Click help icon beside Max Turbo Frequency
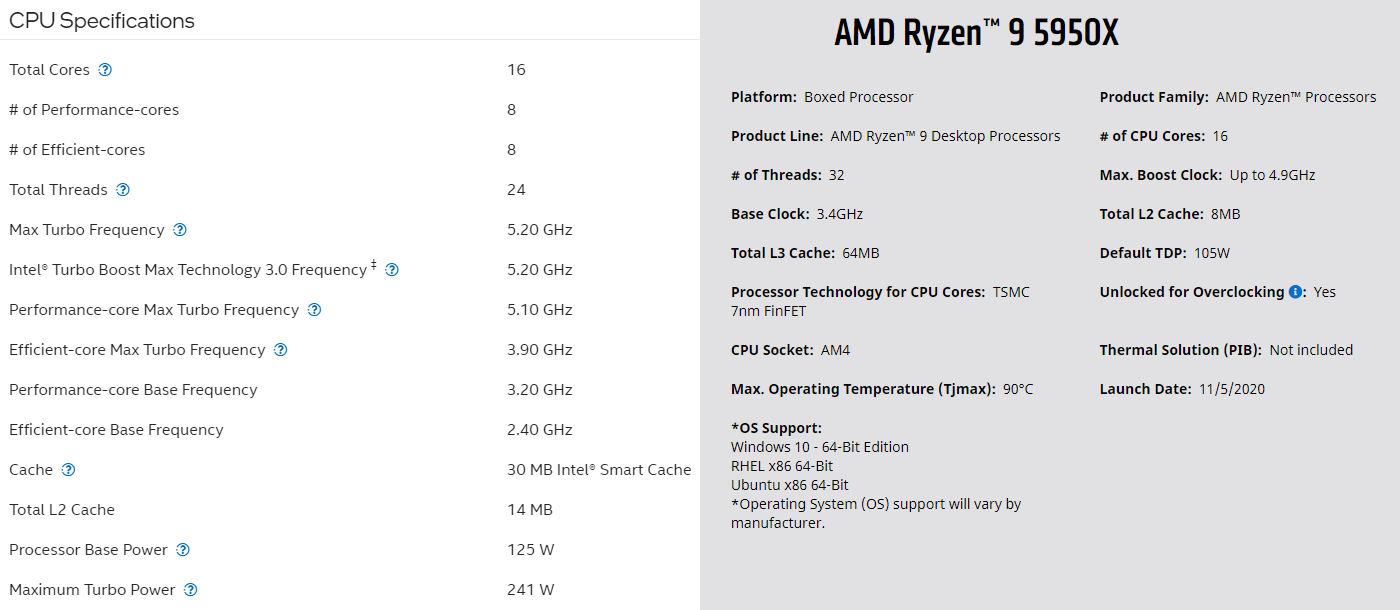The image size is (1400, 610). [x=180, y=230]
